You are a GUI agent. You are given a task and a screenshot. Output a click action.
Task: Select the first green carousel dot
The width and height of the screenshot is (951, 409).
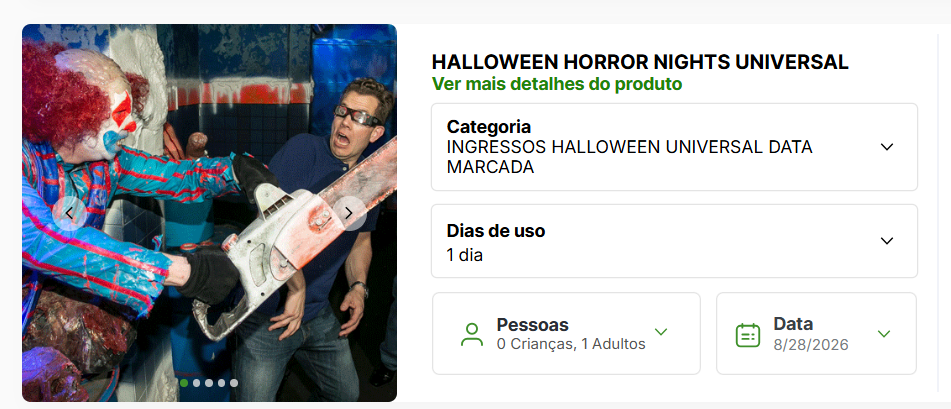tap(184, 383)
